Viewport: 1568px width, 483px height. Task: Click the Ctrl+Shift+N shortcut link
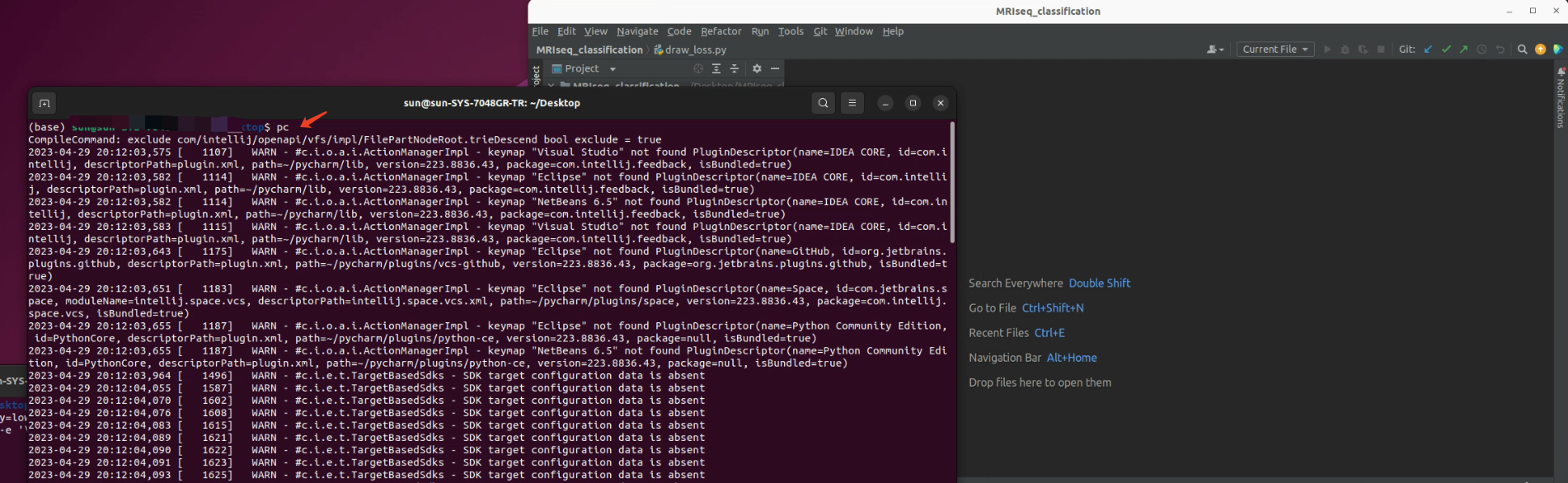pyautogui.click(x=1053, y=307)
